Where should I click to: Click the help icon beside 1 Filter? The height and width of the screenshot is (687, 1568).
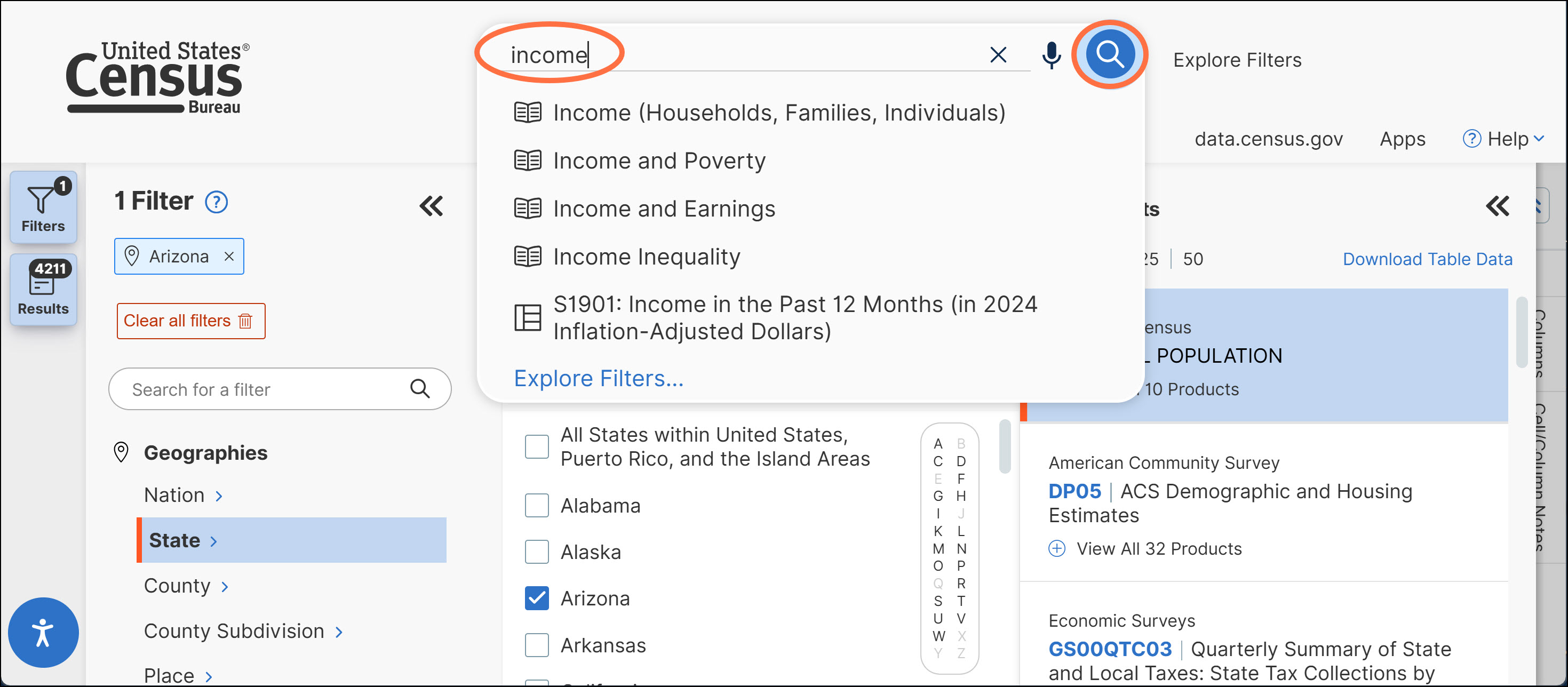[x=216, y=202]
